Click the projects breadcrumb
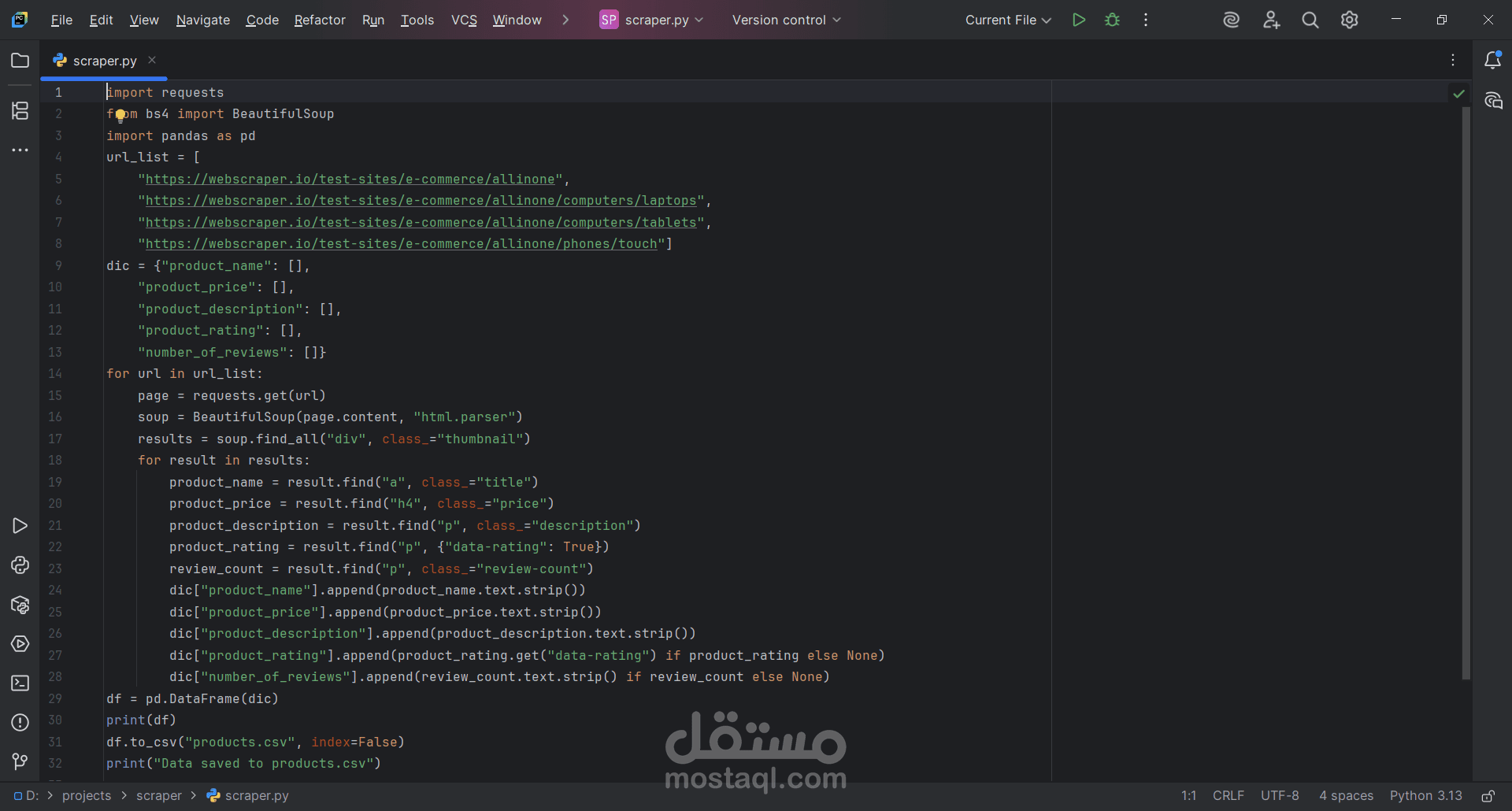The height and width of the screenshot is (811, 1512). click(87, 796)
